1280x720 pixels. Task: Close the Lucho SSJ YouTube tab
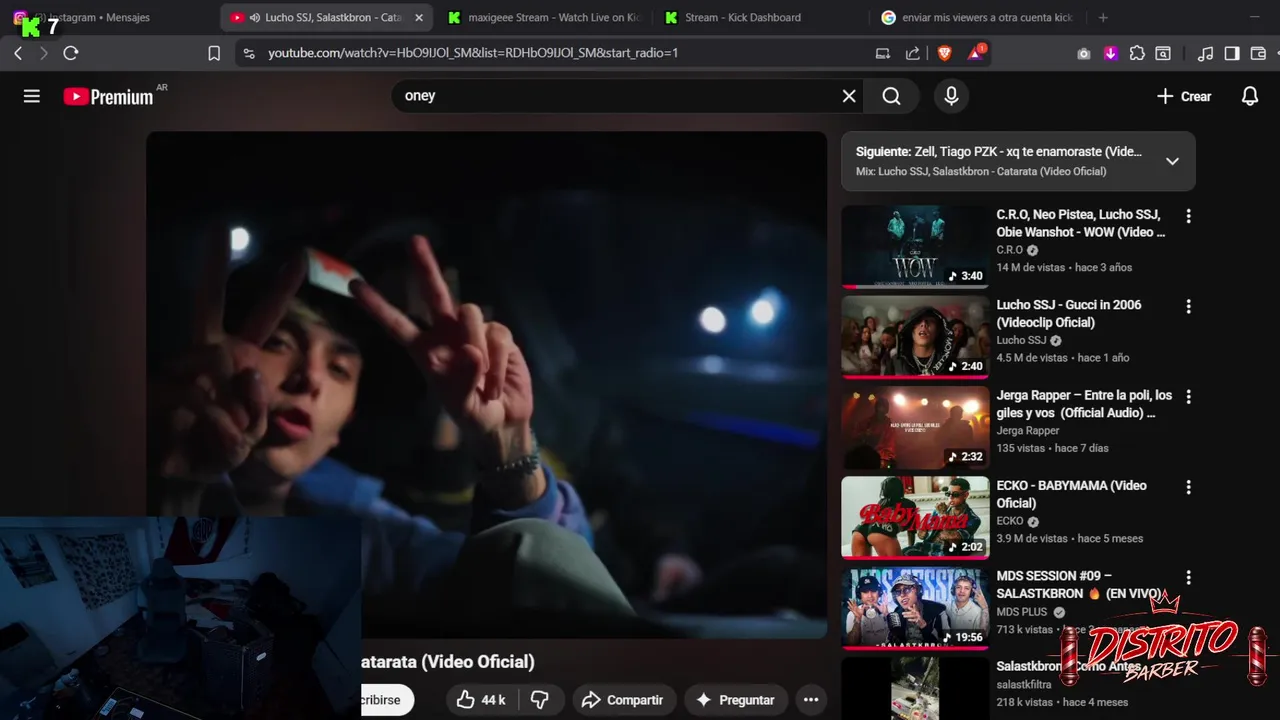419,17
